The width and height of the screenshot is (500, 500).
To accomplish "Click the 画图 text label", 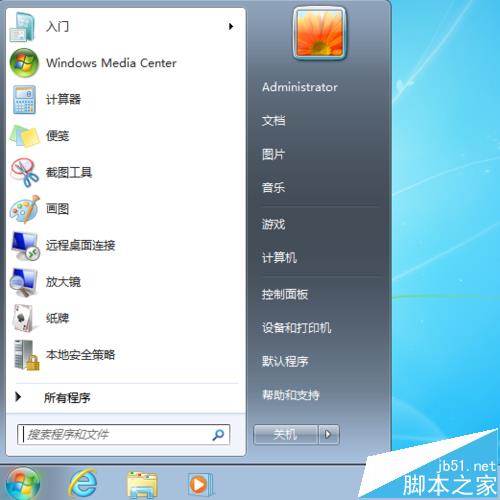I will 58,209.
